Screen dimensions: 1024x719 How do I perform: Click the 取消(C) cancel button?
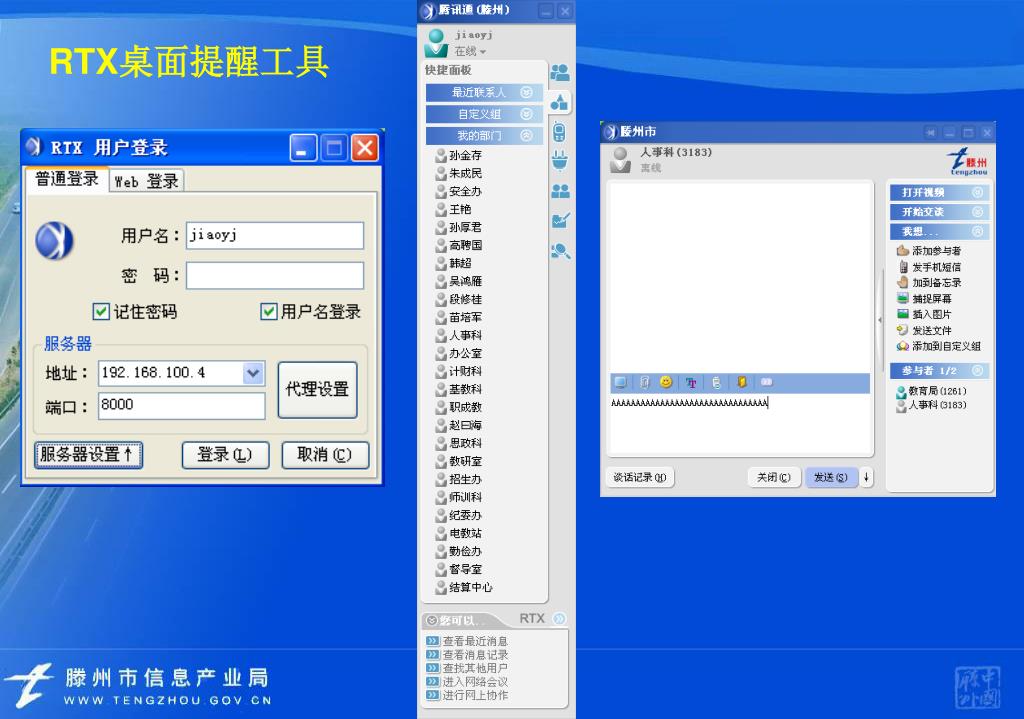(x=325, y=455)
